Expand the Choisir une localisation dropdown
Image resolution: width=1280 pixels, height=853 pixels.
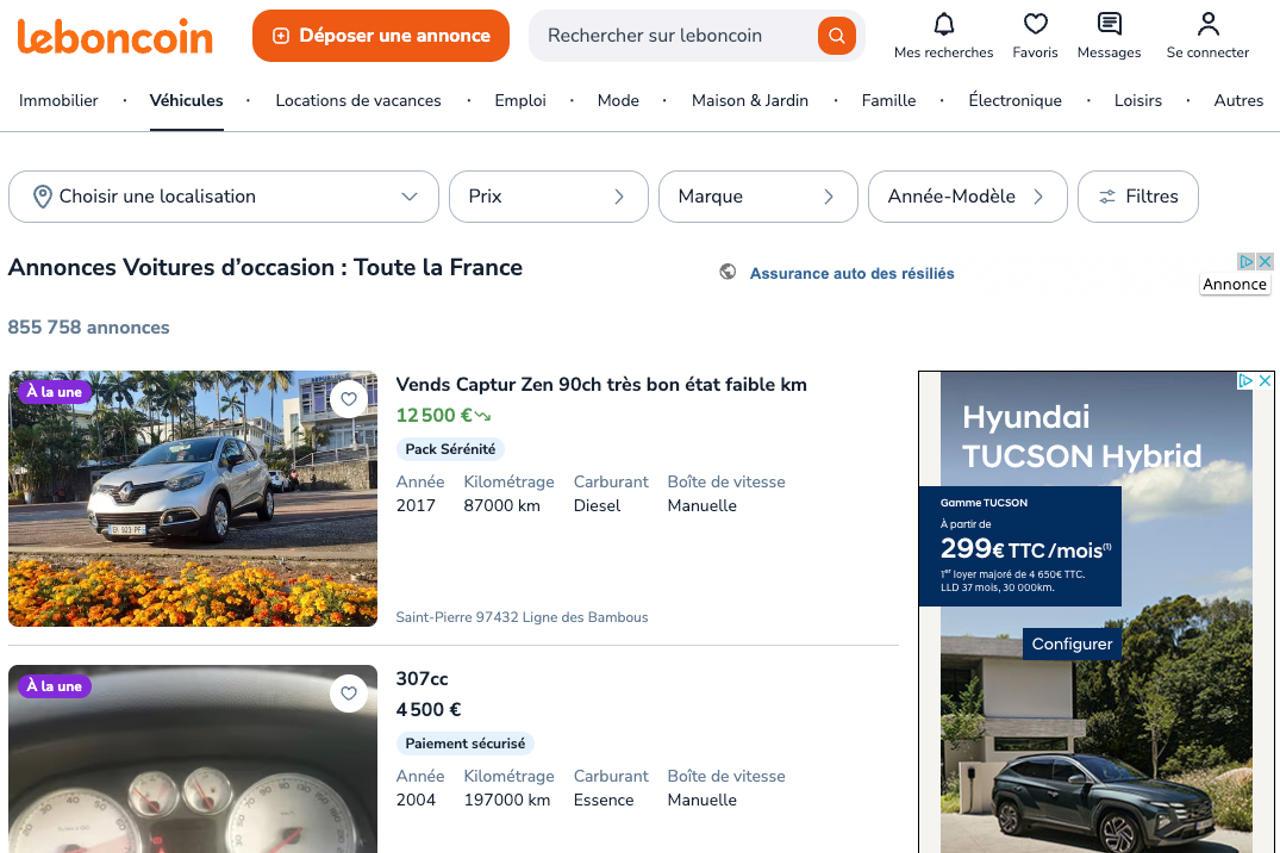(x=410, y=196)
